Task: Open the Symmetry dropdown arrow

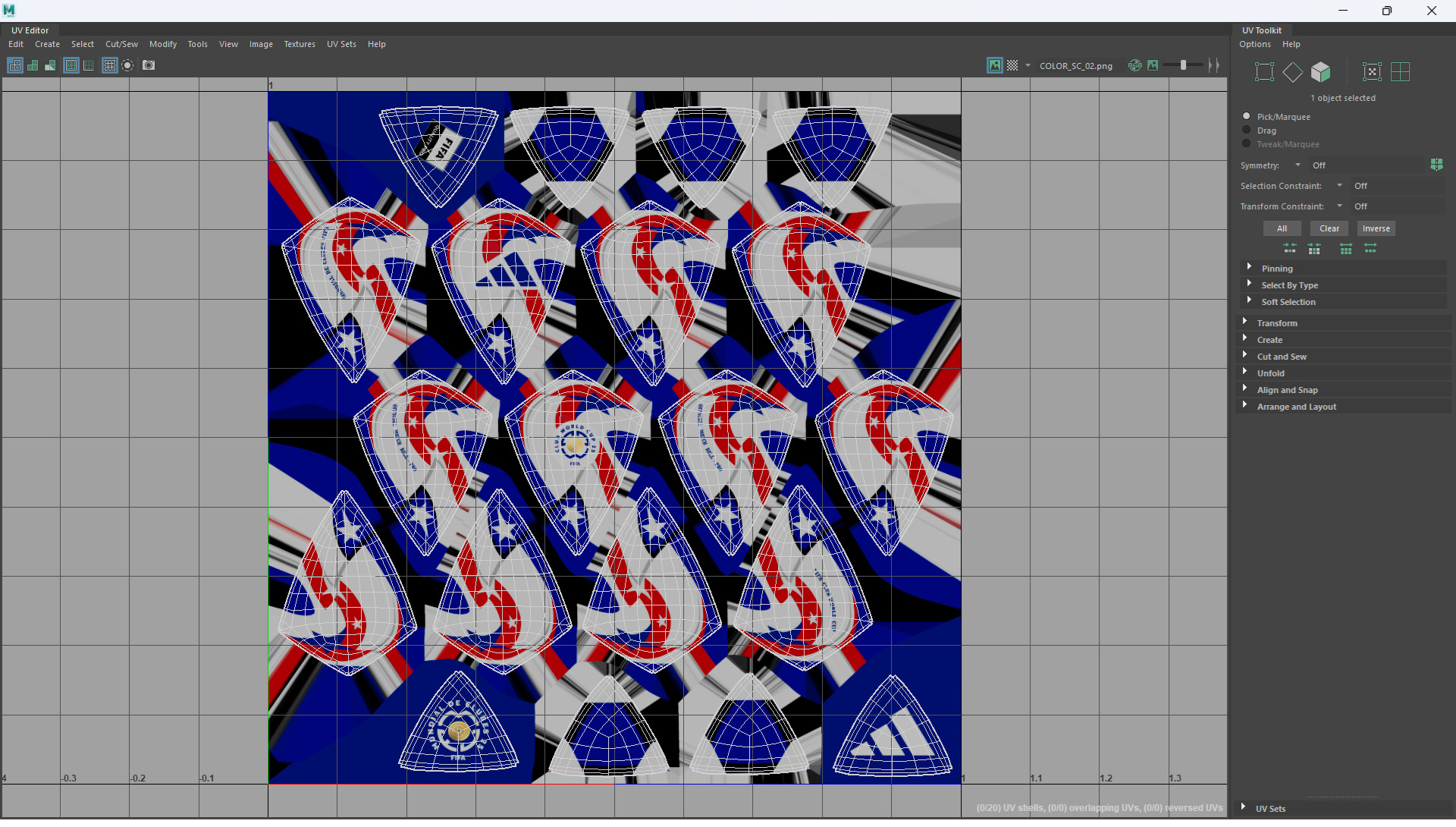Action: [x=1298, y=165]
